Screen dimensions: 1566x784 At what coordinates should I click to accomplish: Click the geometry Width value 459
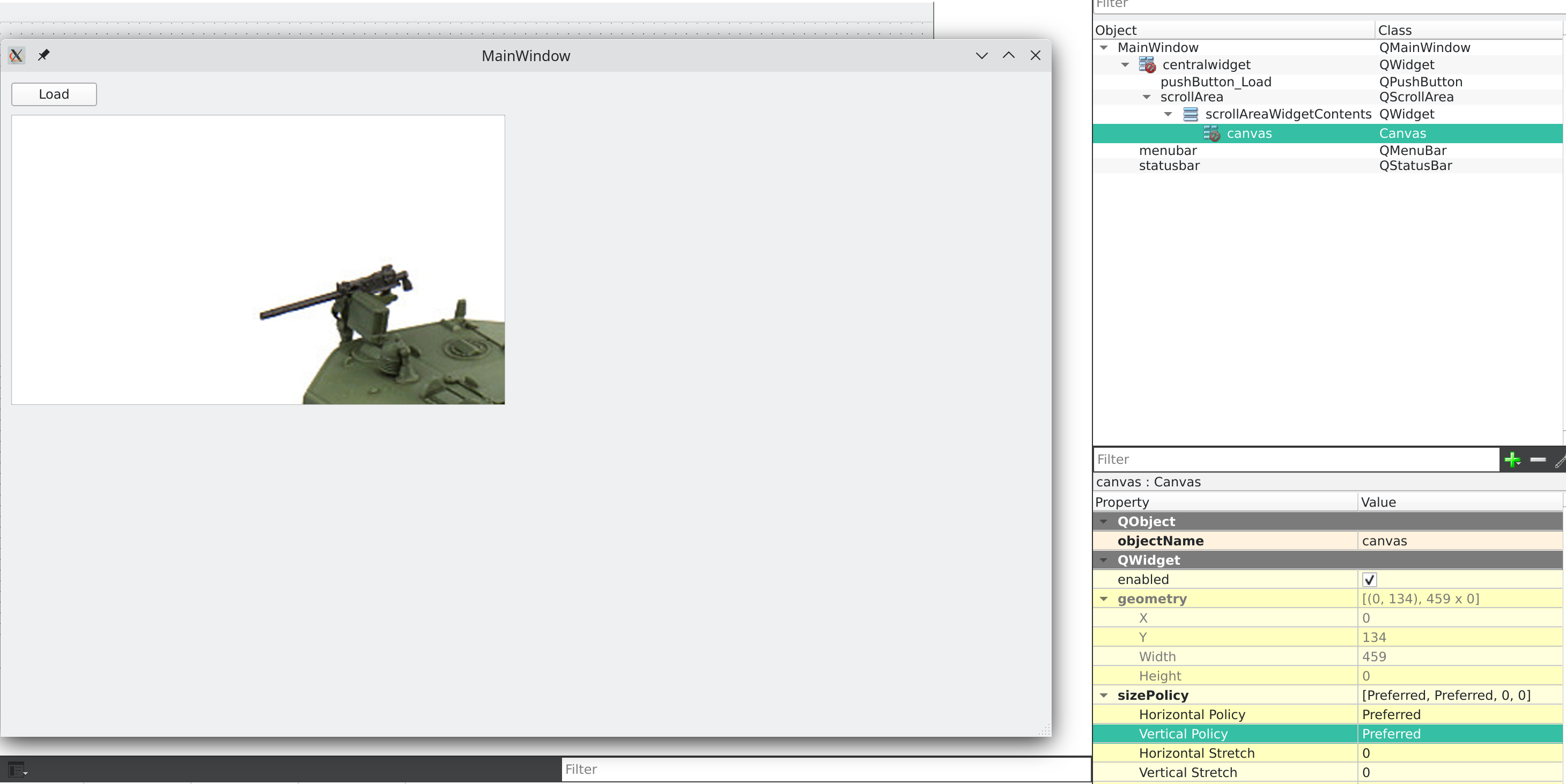[1460, 656]
